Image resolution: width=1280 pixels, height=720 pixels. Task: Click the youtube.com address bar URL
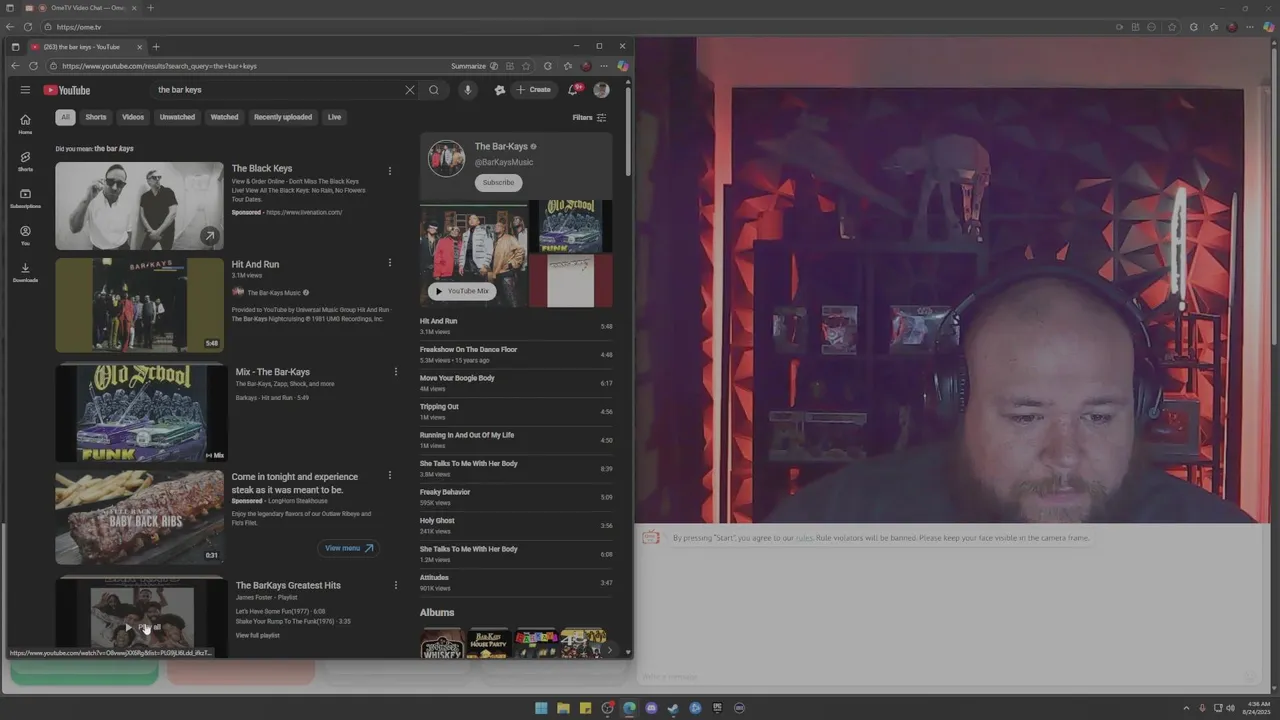[x=160, y=66]
